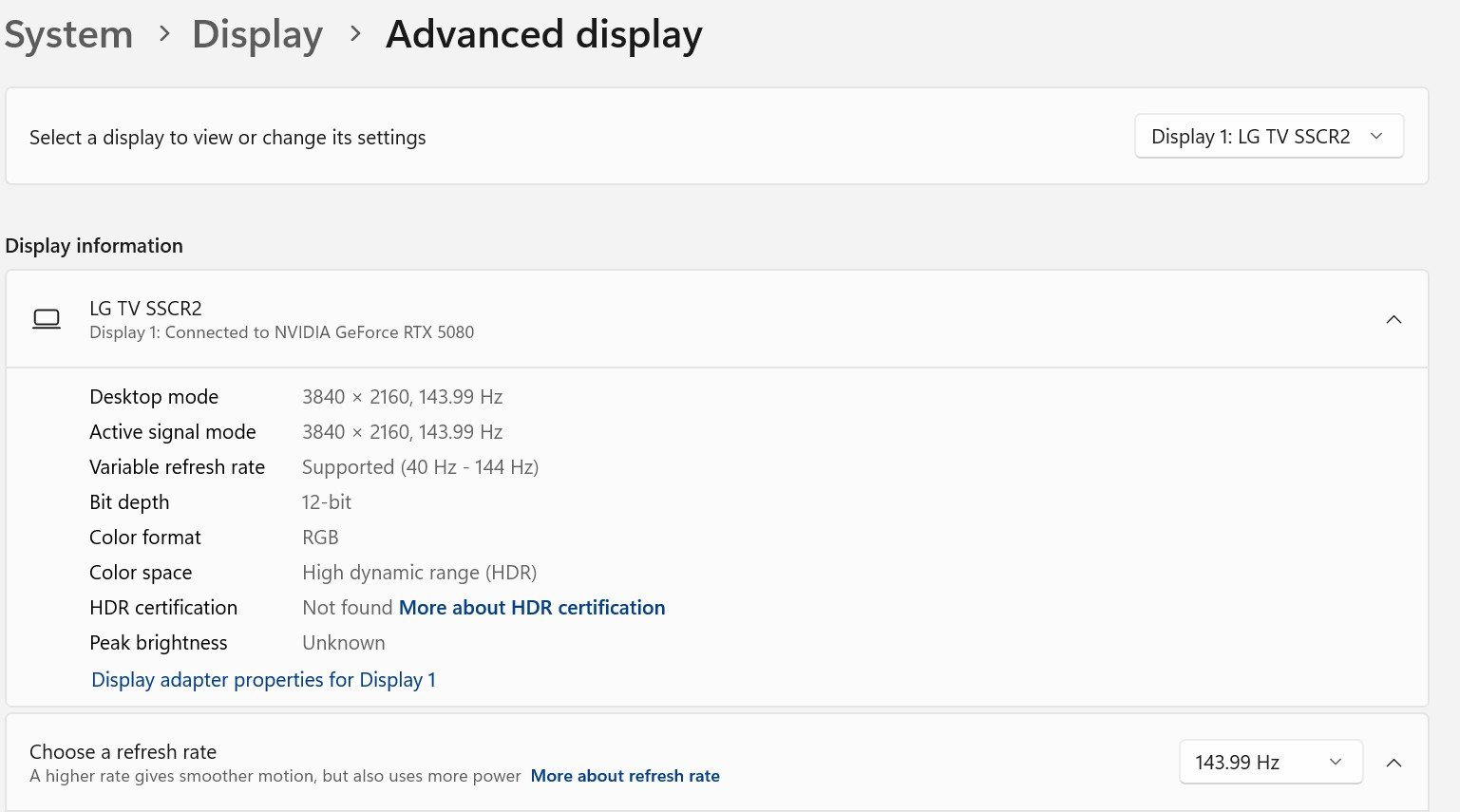This screenshot has height=812, width=1460.
Task: Collapse the Choose a refresh rate section
Action: (1394, 763)
